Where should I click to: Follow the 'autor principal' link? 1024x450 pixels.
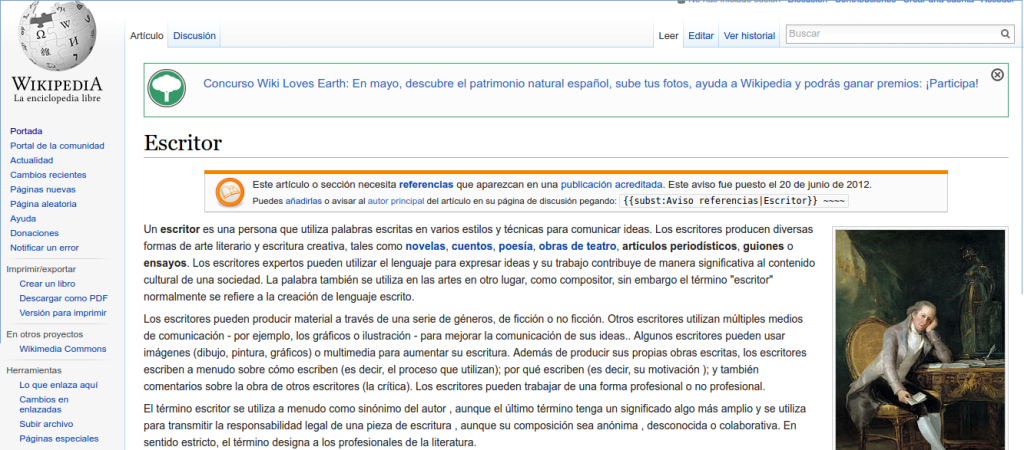click(396, 201)
